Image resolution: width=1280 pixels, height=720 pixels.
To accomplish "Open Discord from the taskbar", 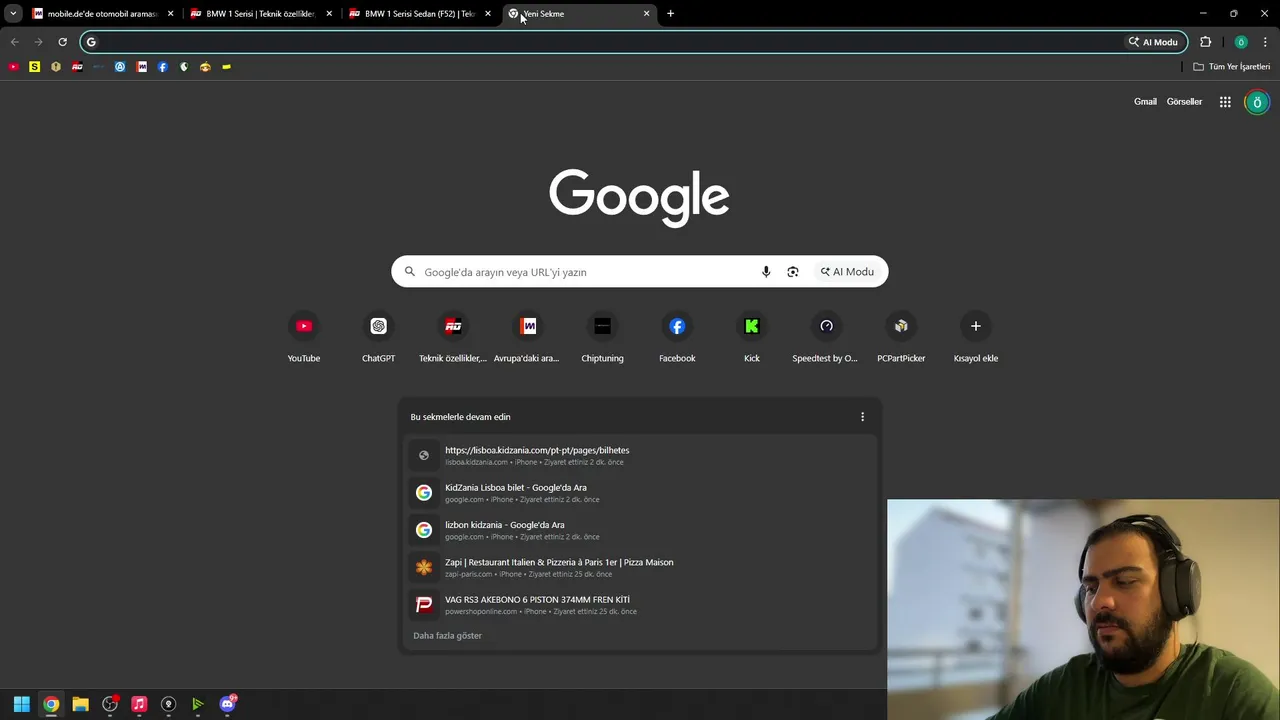I will 227,704.
